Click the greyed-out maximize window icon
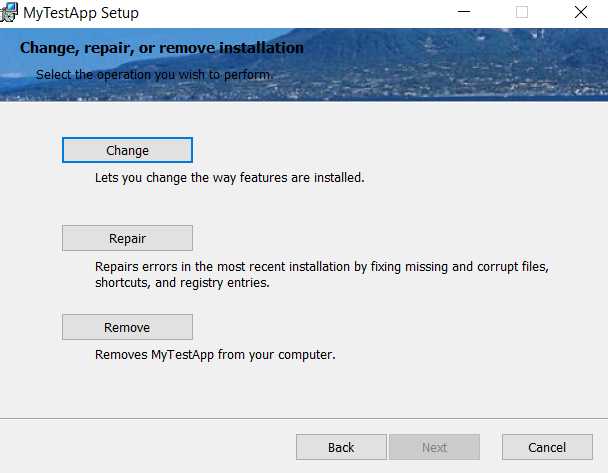Viewport: 608px width, 473px height. point(522,12)
